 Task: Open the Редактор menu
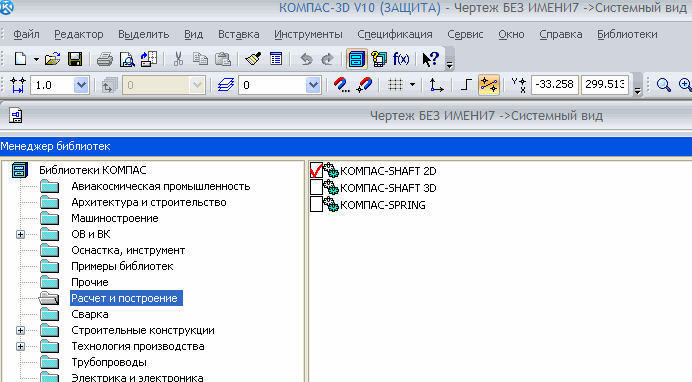tap(79, 34)
